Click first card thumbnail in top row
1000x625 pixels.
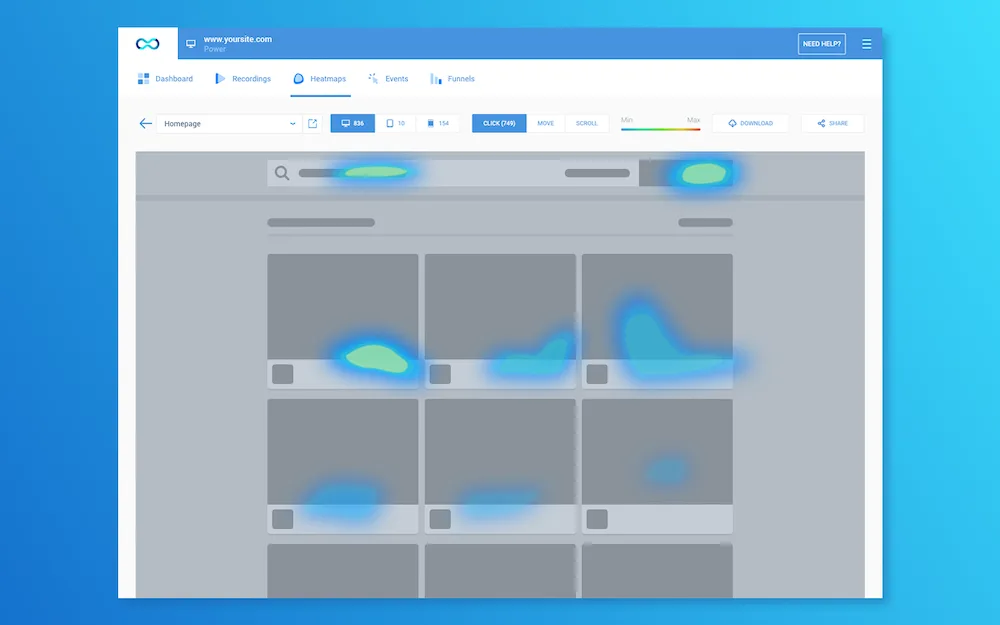[x=342, y=306]
